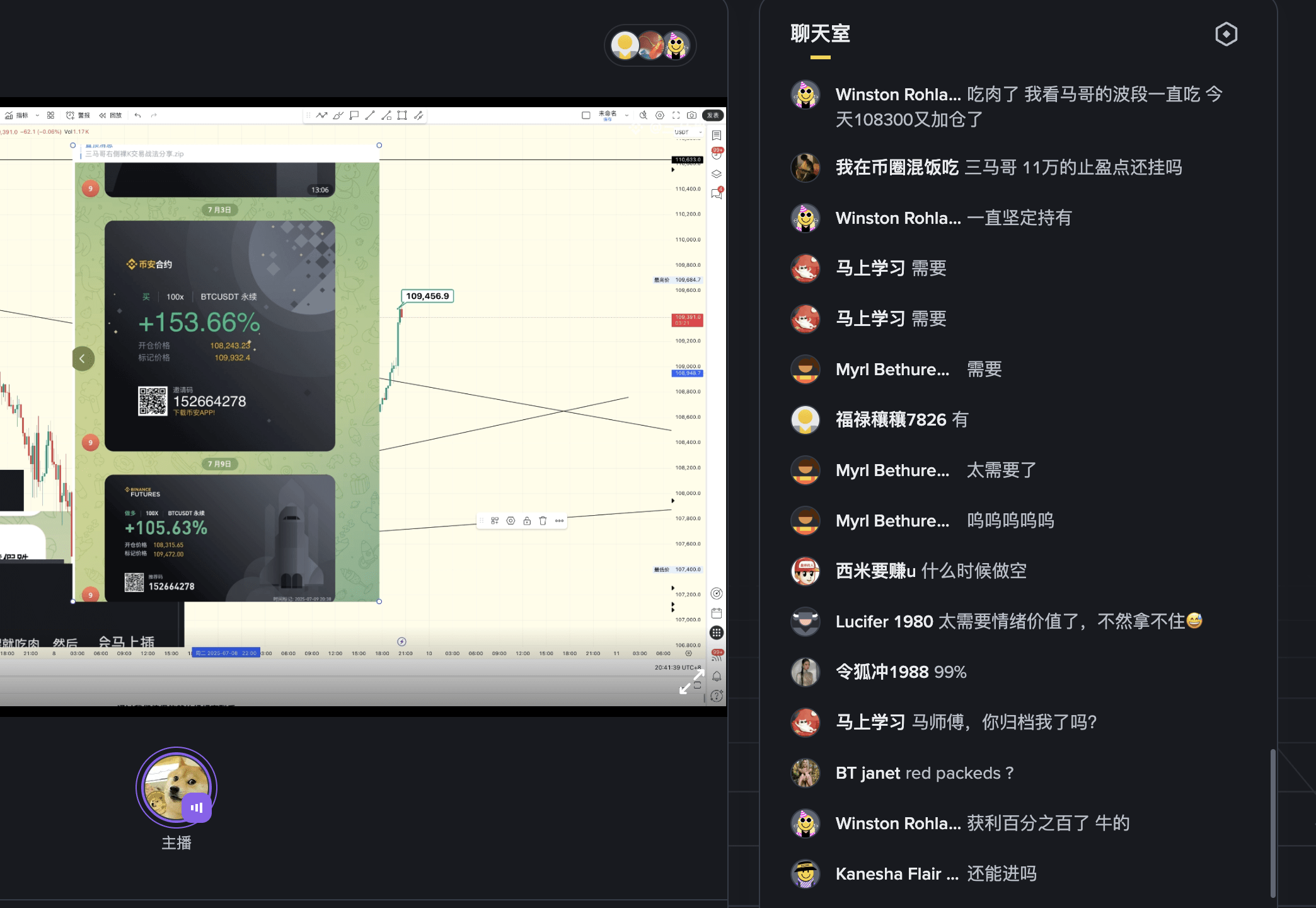
Task: Click previous image arrow on screenshot
Action: click(83, 359)
